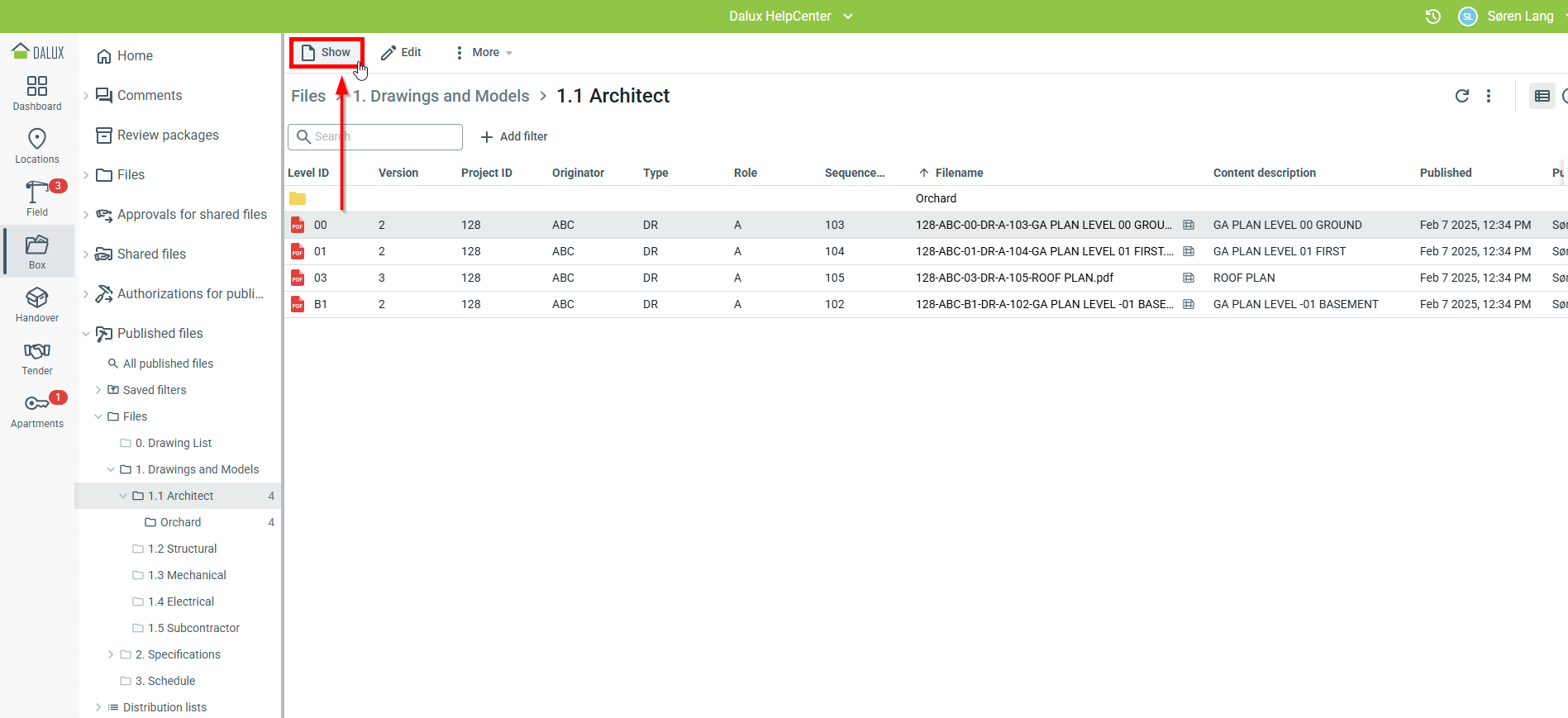Image resolution: width=1568 pixels, height=718 pixels.
Task: Click the Add filter button
Action: click(514, 136)
